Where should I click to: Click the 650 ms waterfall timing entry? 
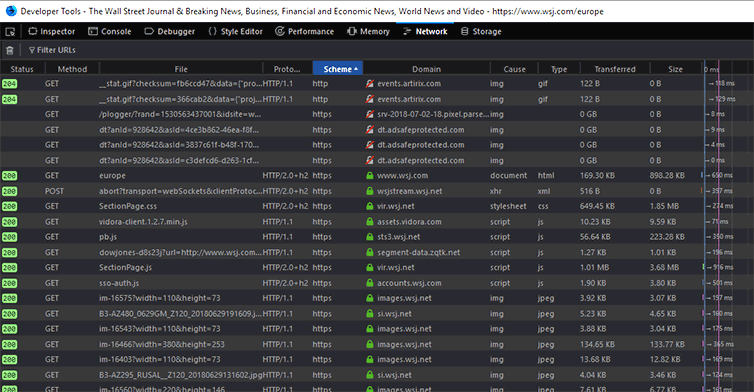[x=718, y=176]
